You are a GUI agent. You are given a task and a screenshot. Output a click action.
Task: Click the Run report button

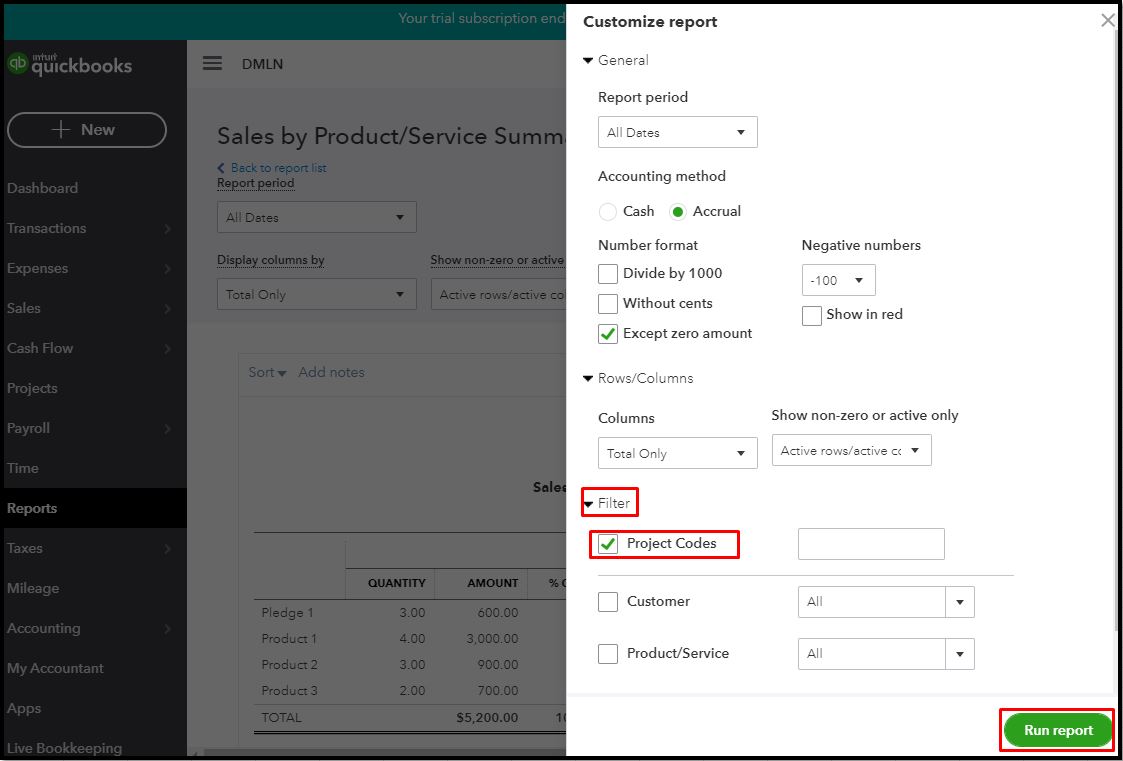[x=1058, y=730]
